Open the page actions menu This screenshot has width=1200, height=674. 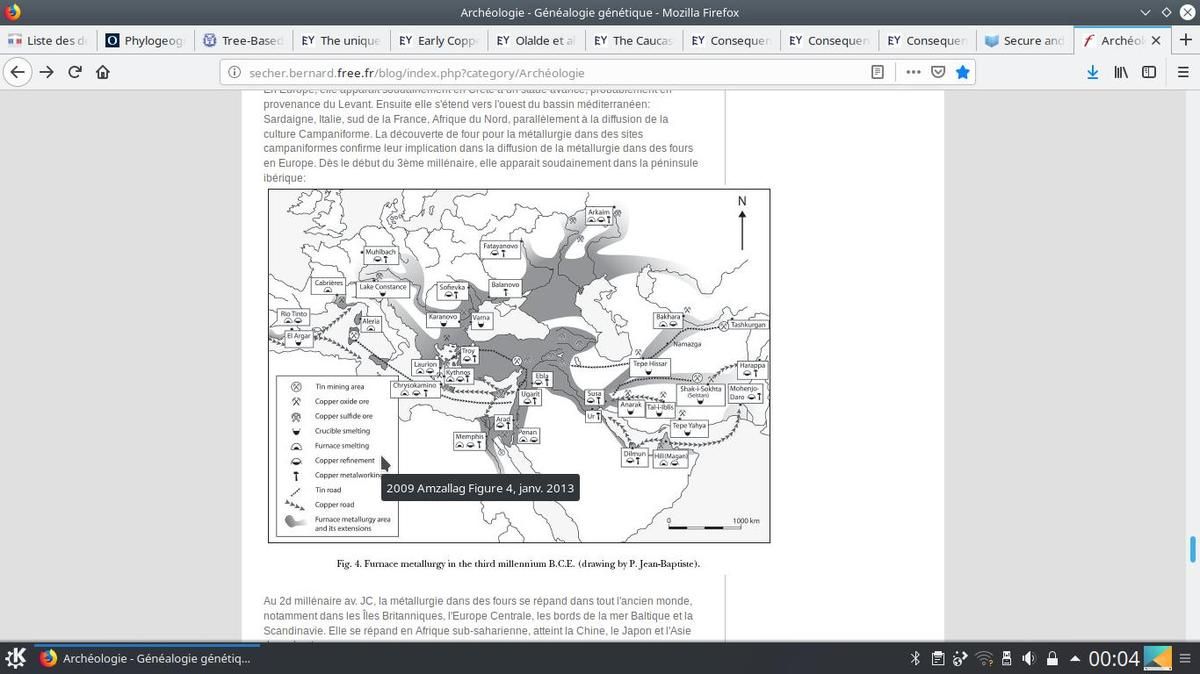coord(913,72)
